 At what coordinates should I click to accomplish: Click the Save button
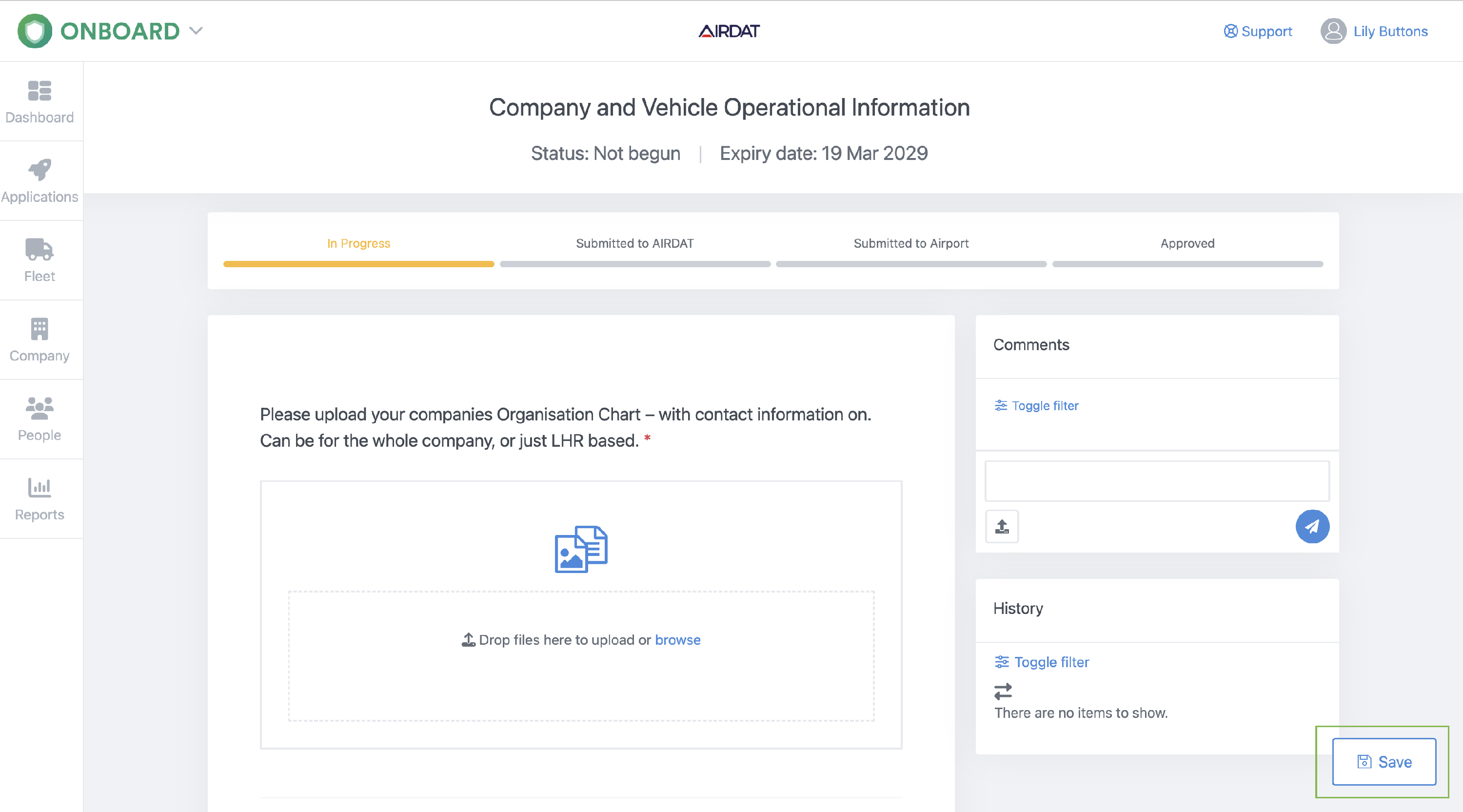(1384, 761)
